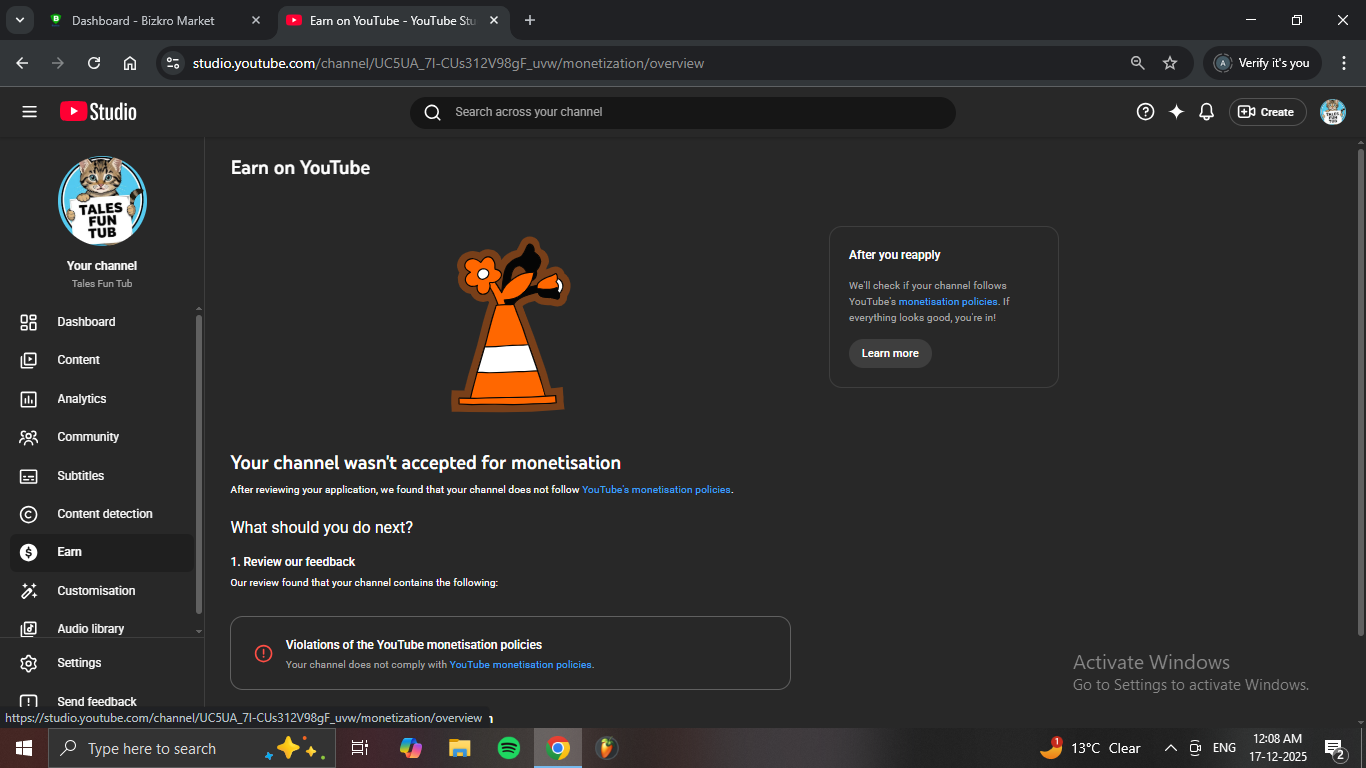Go to Analytics in the sidebar
The width and height of the screenshot is (1366, 768).
[82, 399]
